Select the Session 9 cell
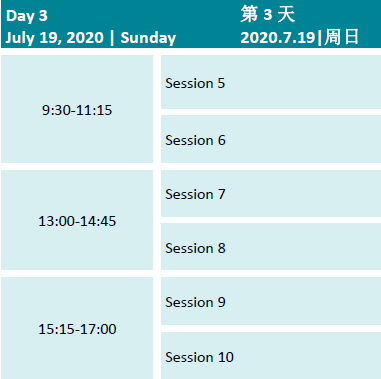Viewport: 381px width, 379px height. (x=271, y=301)
